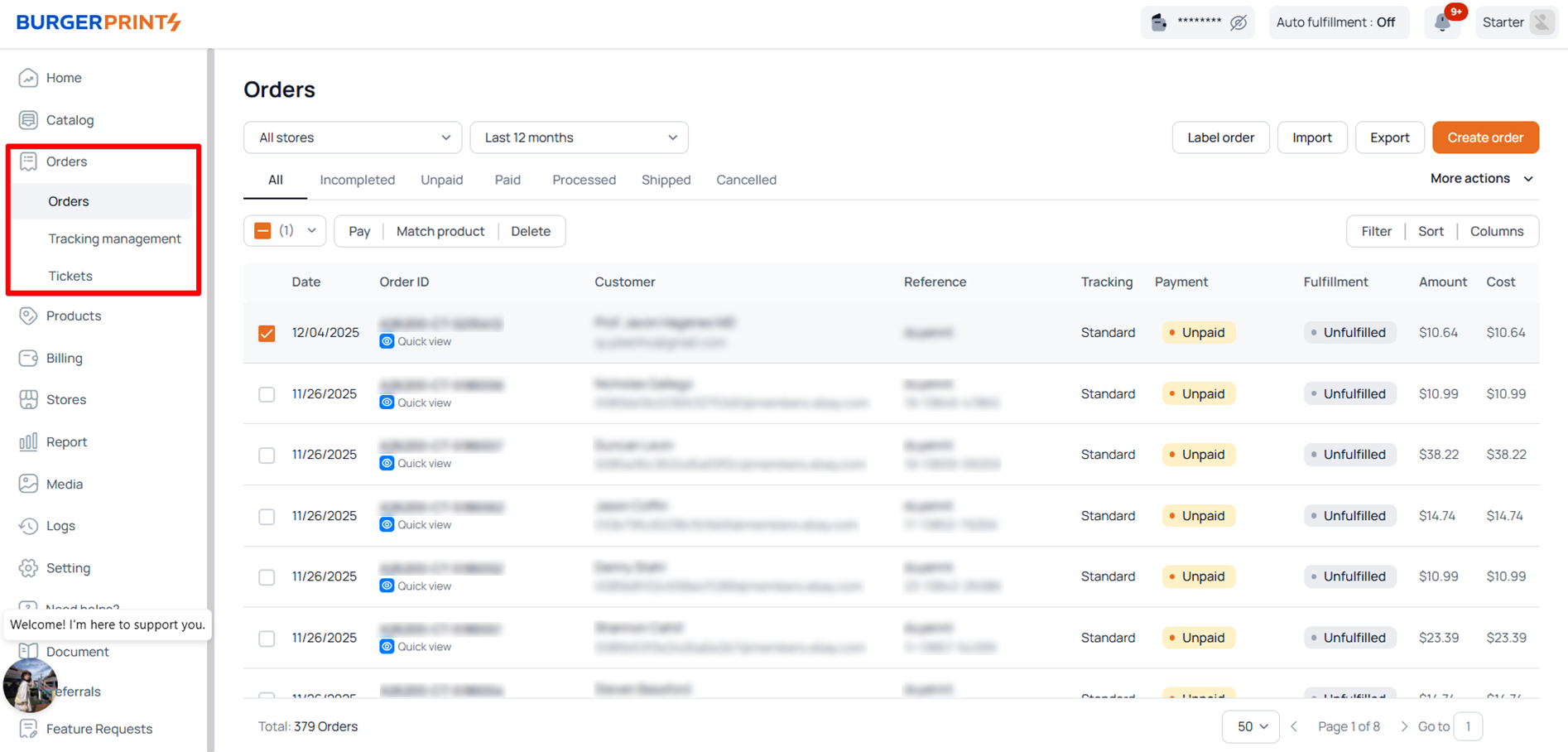Expand the More actions menu

click(1481, 179)
